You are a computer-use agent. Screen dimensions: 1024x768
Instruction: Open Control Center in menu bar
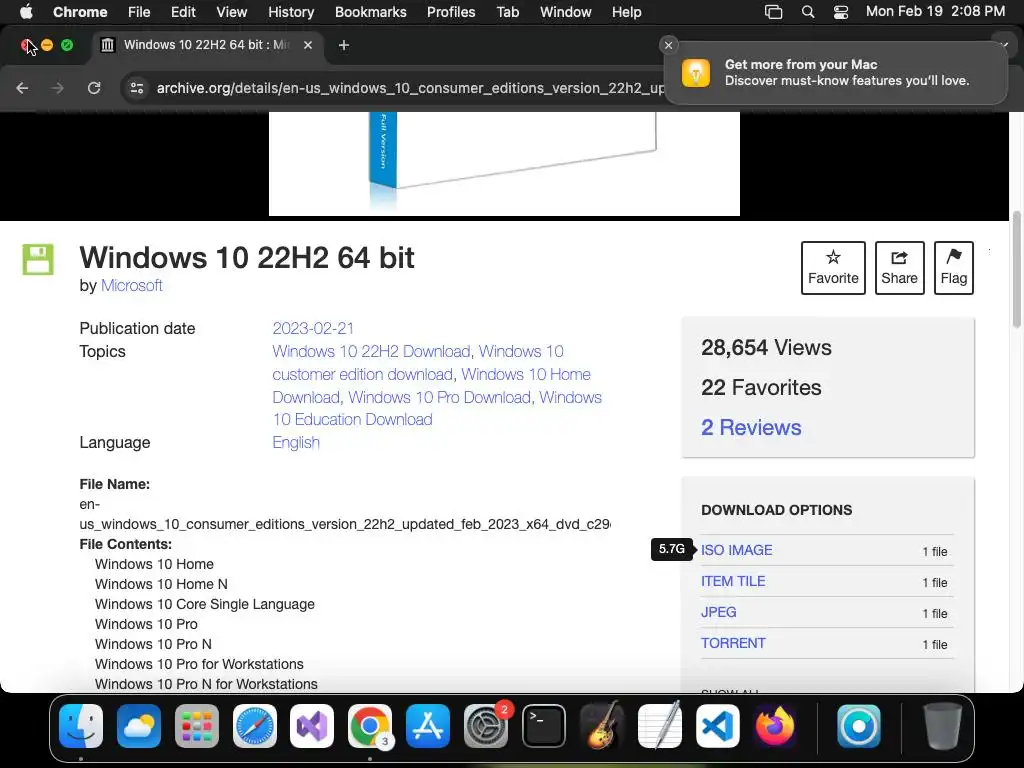pyautogui.click(x=840, y=12)
